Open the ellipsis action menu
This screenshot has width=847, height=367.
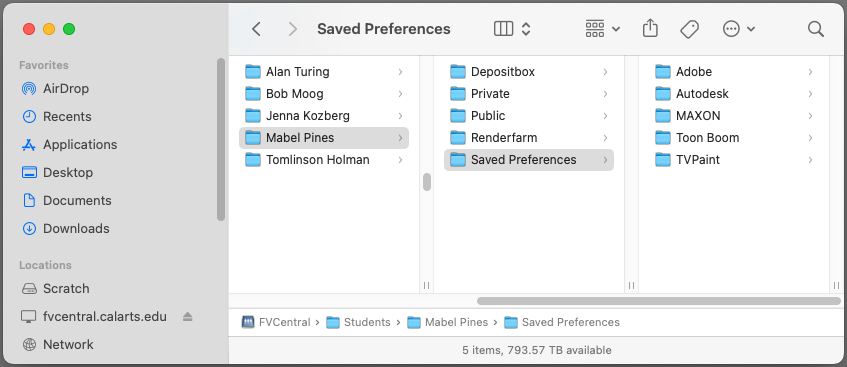(738, 29)
